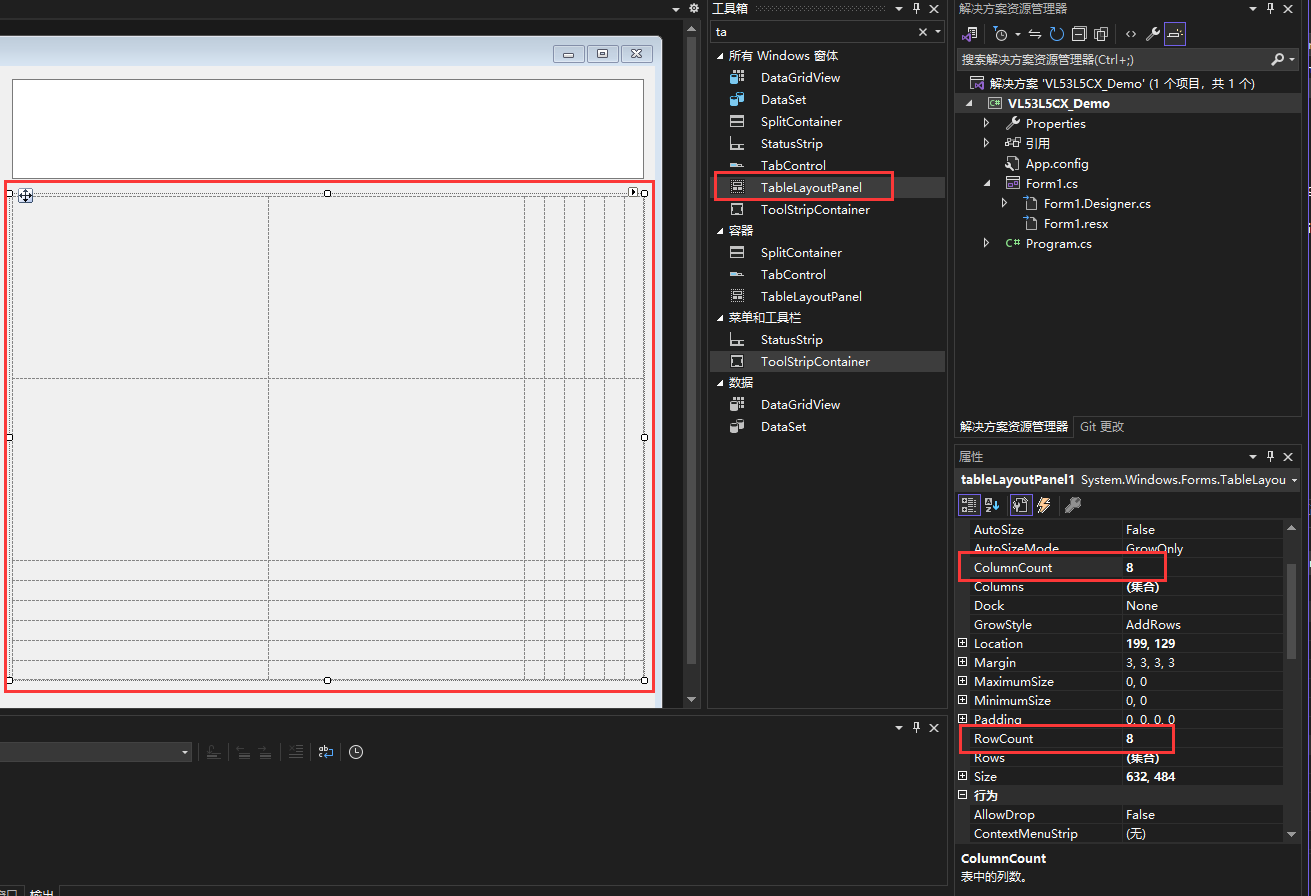Image resolution: width=1311 pixels, height=896 pixels.
Task: Click Solution Explorer search magnifier icon
Action: [x=1278, y=60]
